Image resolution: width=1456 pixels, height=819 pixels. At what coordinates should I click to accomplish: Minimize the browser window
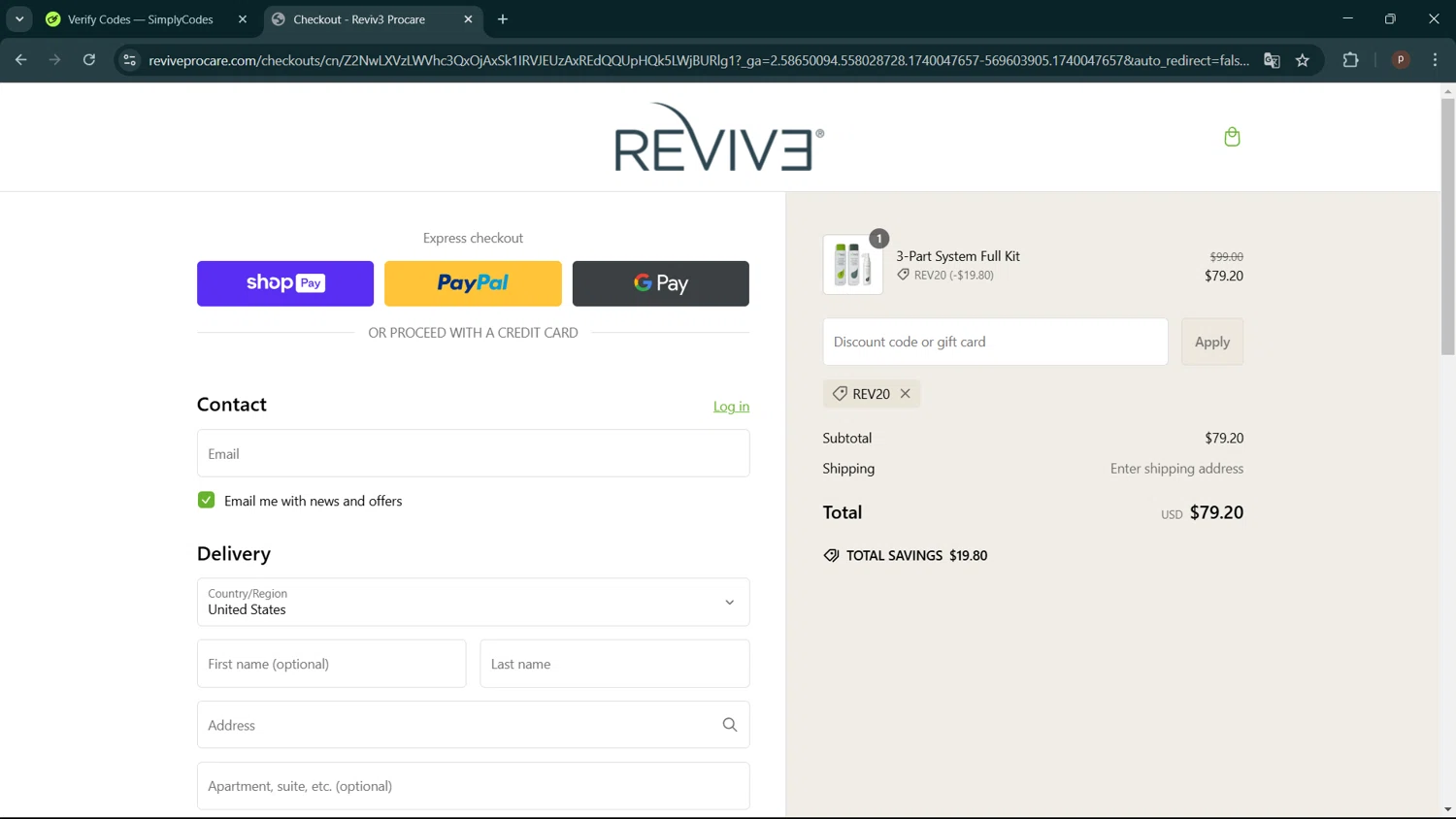pyautogui.click(x=1347, y=18)
